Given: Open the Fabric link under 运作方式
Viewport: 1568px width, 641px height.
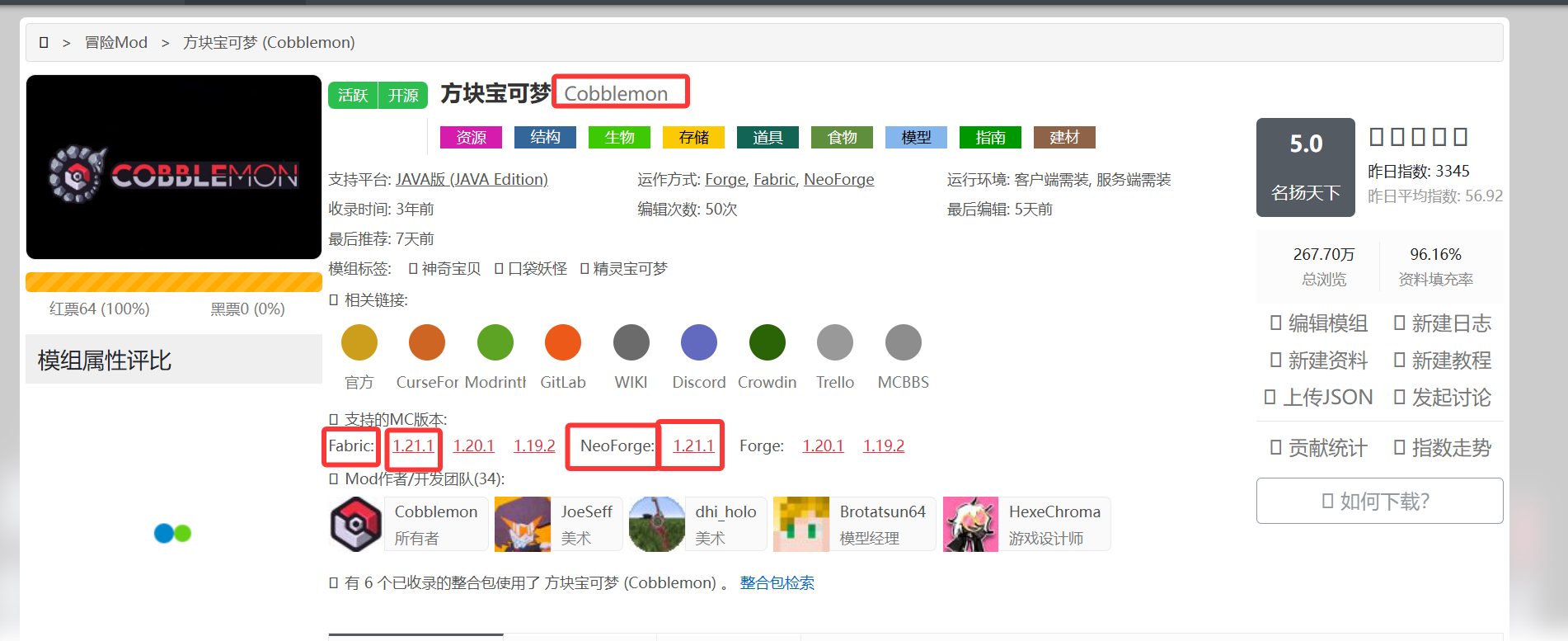Looking at the screenshot, I should coord(775,179).
